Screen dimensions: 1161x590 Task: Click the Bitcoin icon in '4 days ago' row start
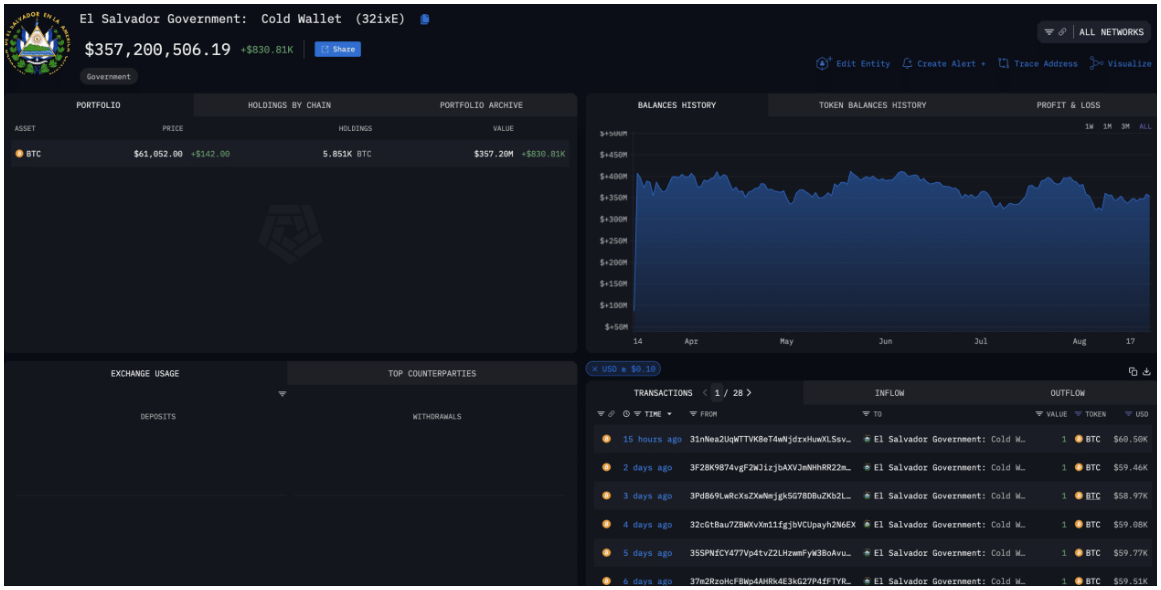coord(606,524)
